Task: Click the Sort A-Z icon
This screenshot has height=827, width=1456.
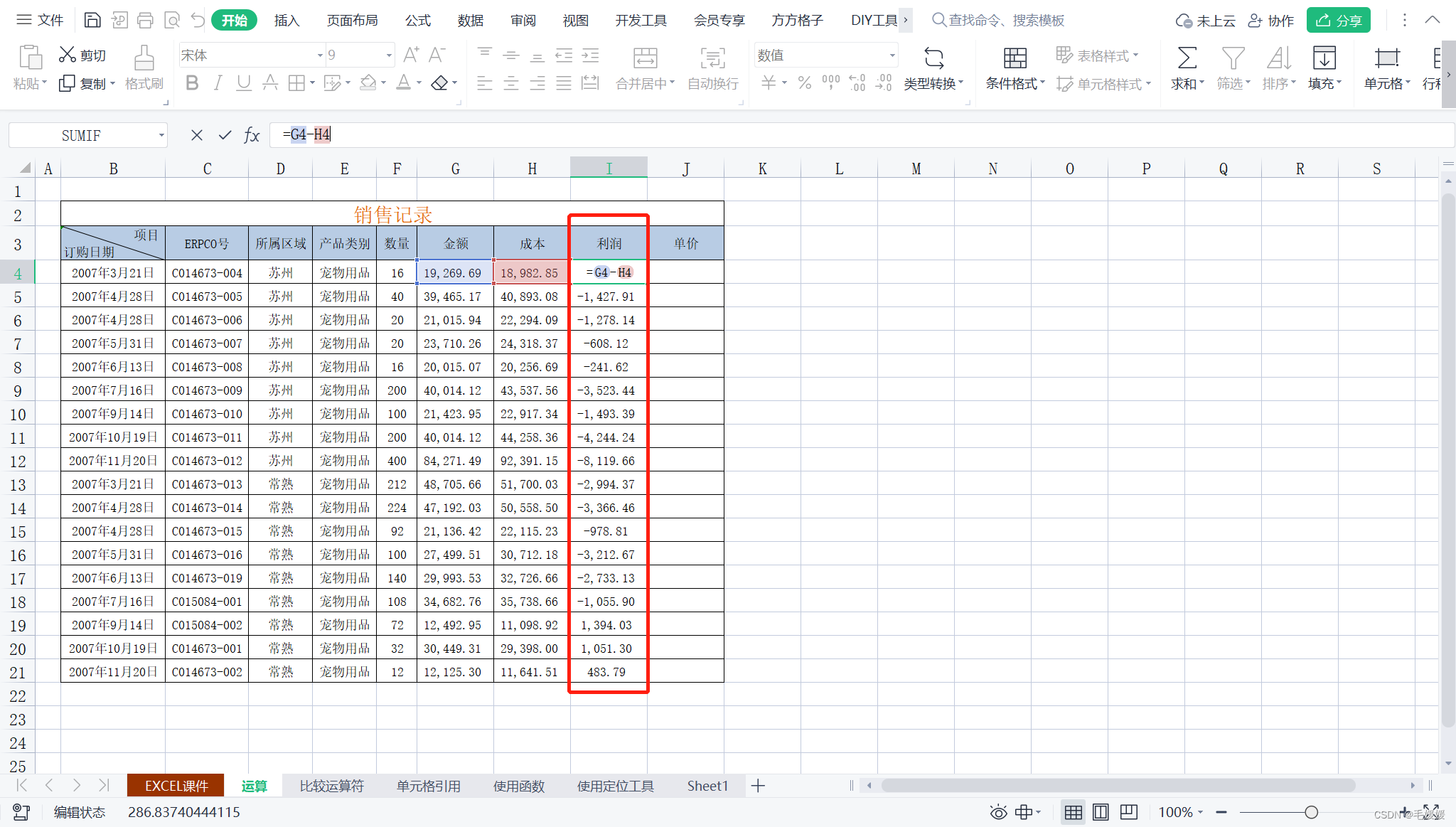Action: [1279, 58]
